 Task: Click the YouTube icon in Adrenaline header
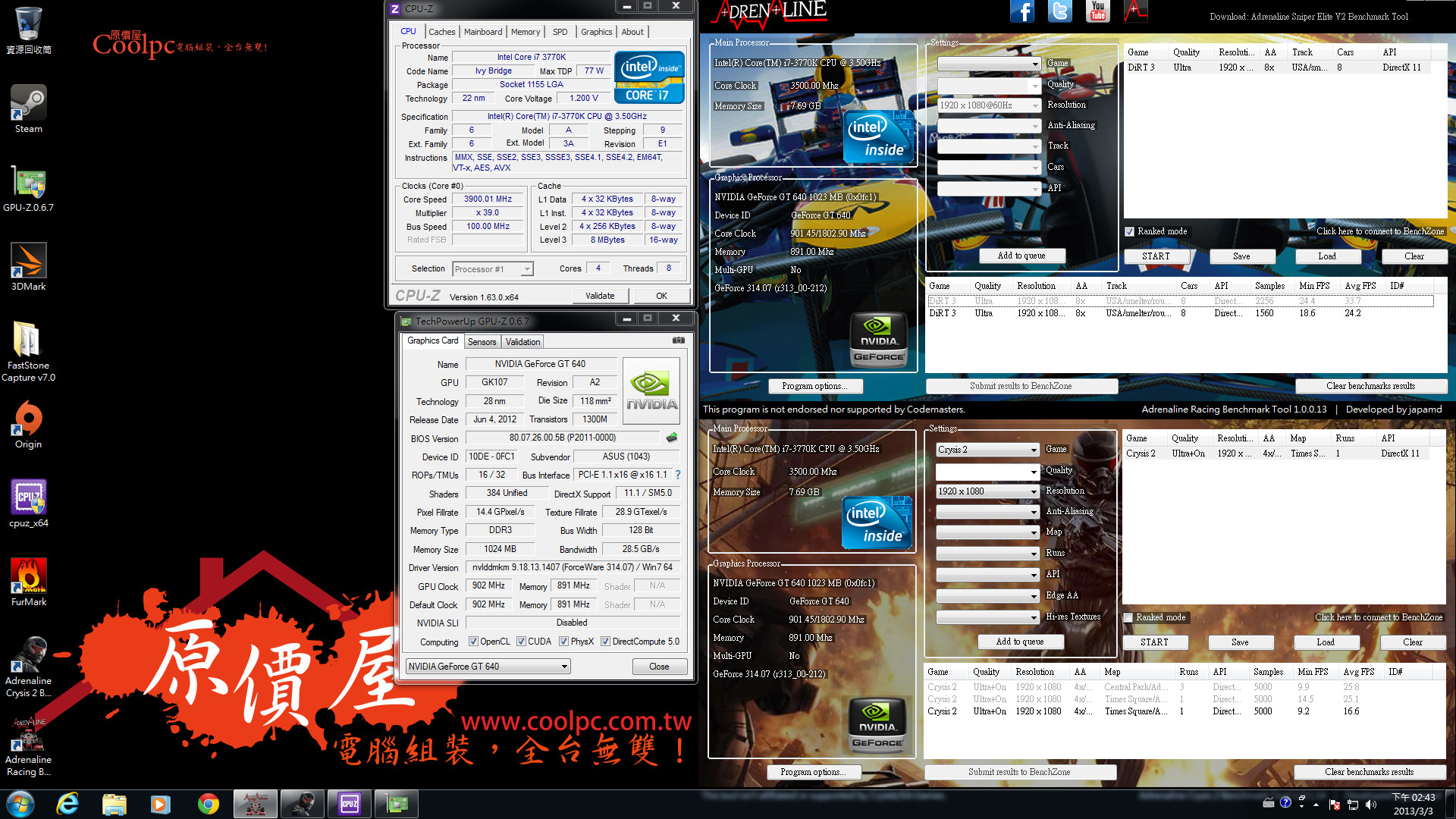[1097, 11]
